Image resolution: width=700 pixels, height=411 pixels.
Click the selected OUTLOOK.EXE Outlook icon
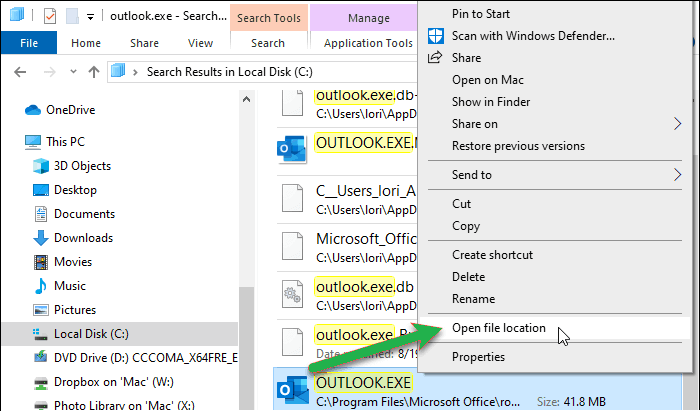pos(293,390)
